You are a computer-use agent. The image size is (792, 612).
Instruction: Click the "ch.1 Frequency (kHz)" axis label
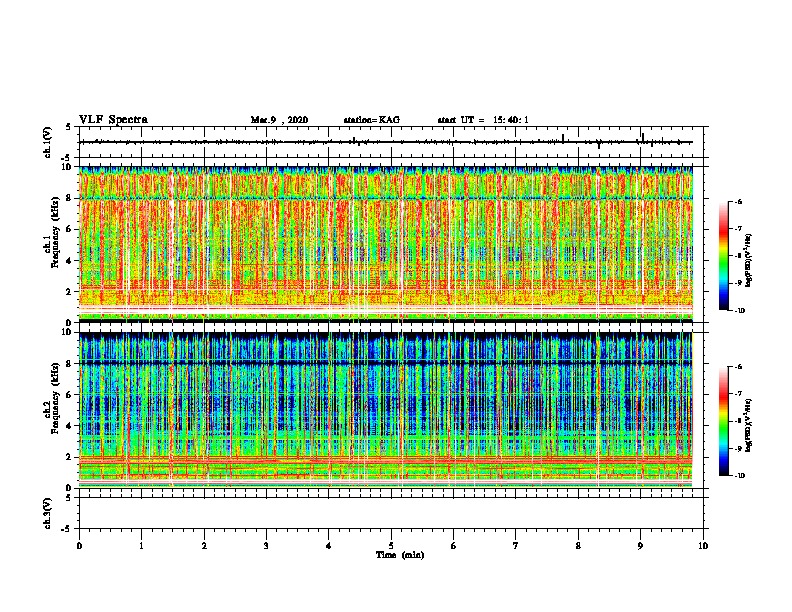52,234
